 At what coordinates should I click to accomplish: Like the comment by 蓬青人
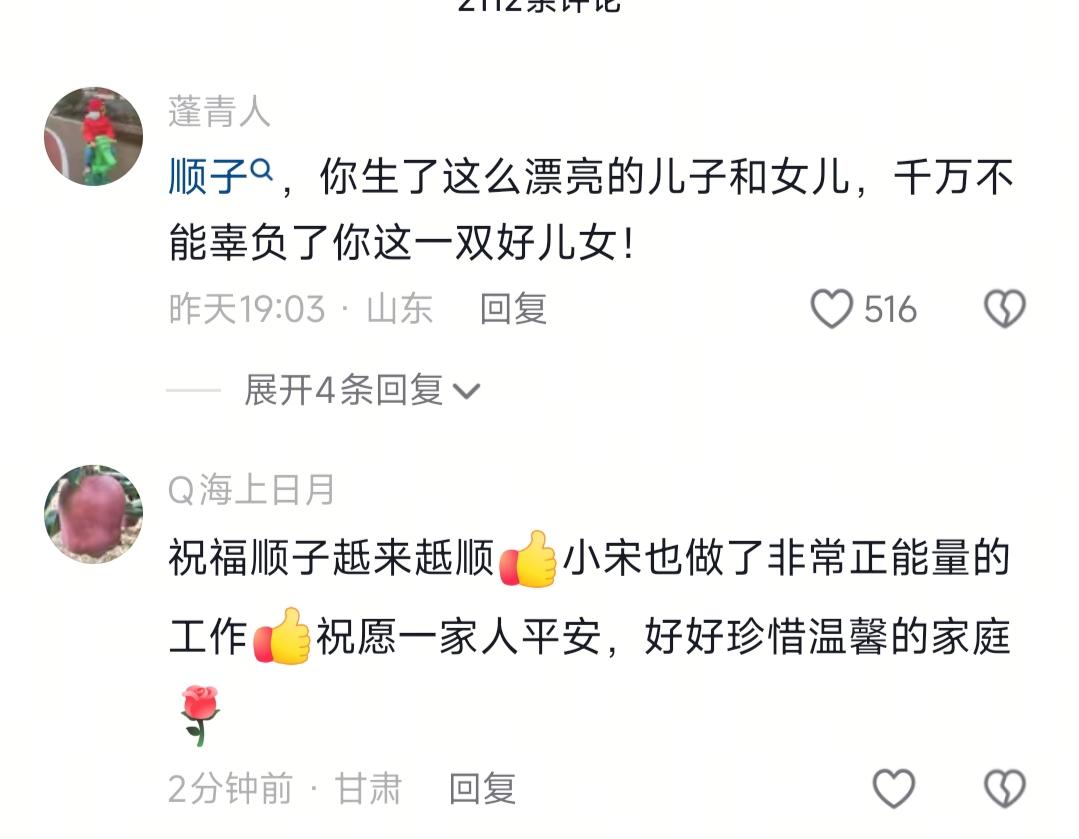point(831,308)
